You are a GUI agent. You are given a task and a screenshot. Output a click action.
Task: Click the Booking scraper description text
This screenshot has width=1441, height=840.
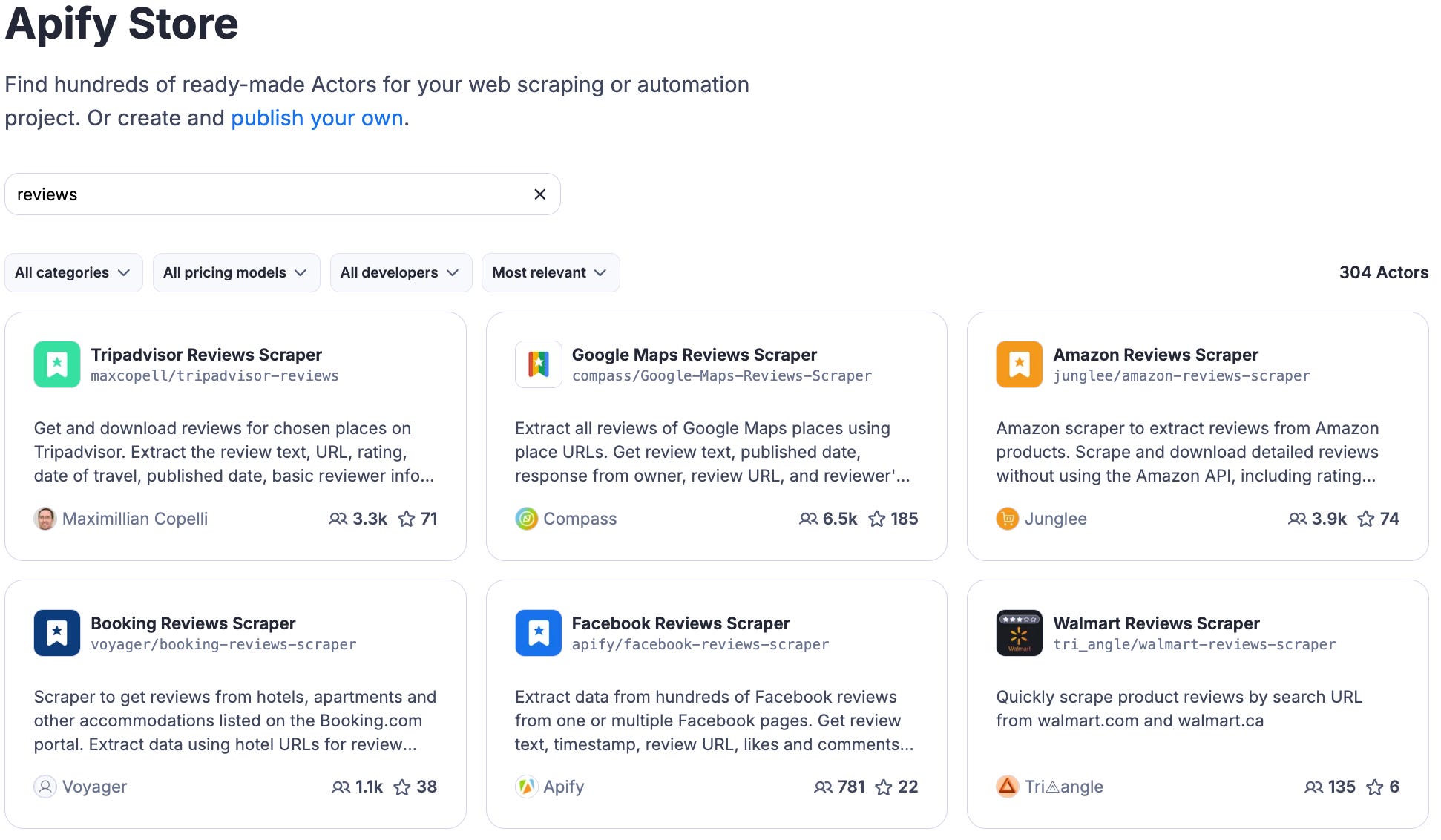235,721
